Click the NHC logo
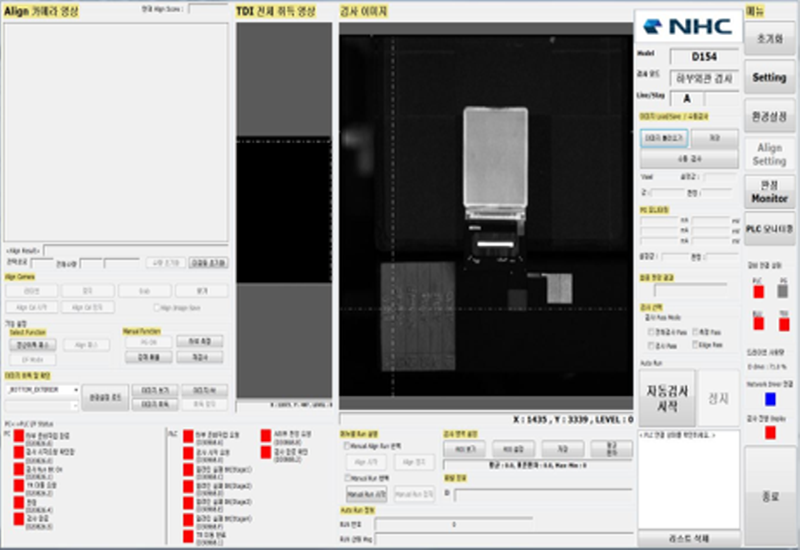Viewport: 800px width, 550px height. click(688, 26)
